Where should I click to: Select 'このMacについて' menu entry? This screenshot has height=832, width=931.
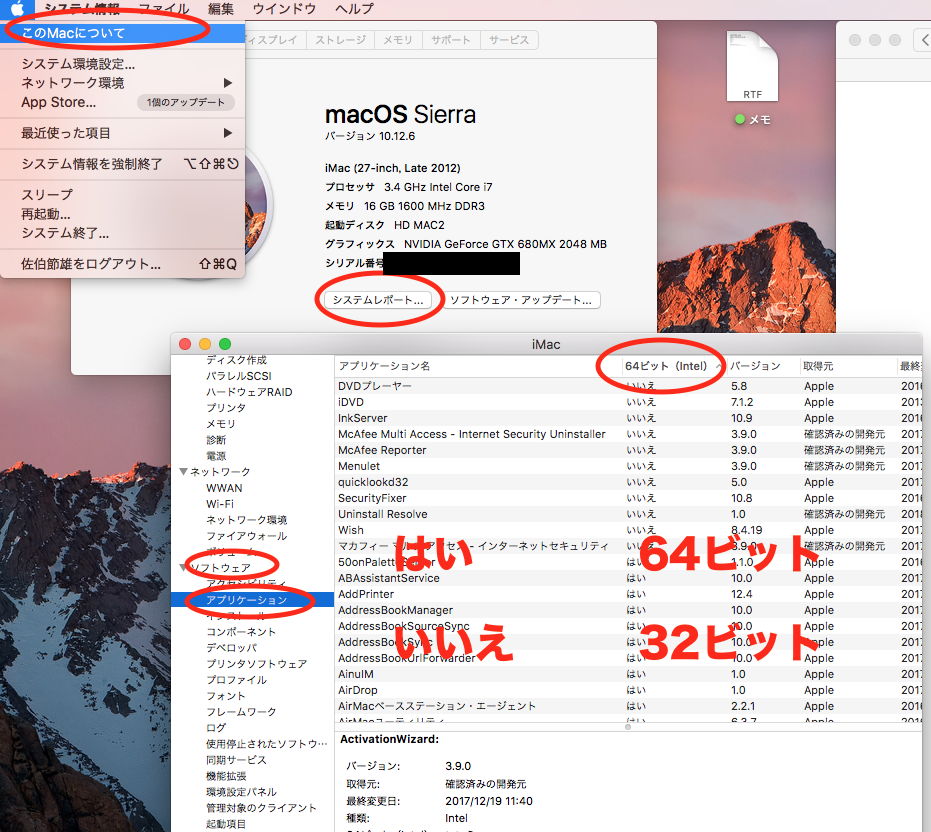point(122,33)
